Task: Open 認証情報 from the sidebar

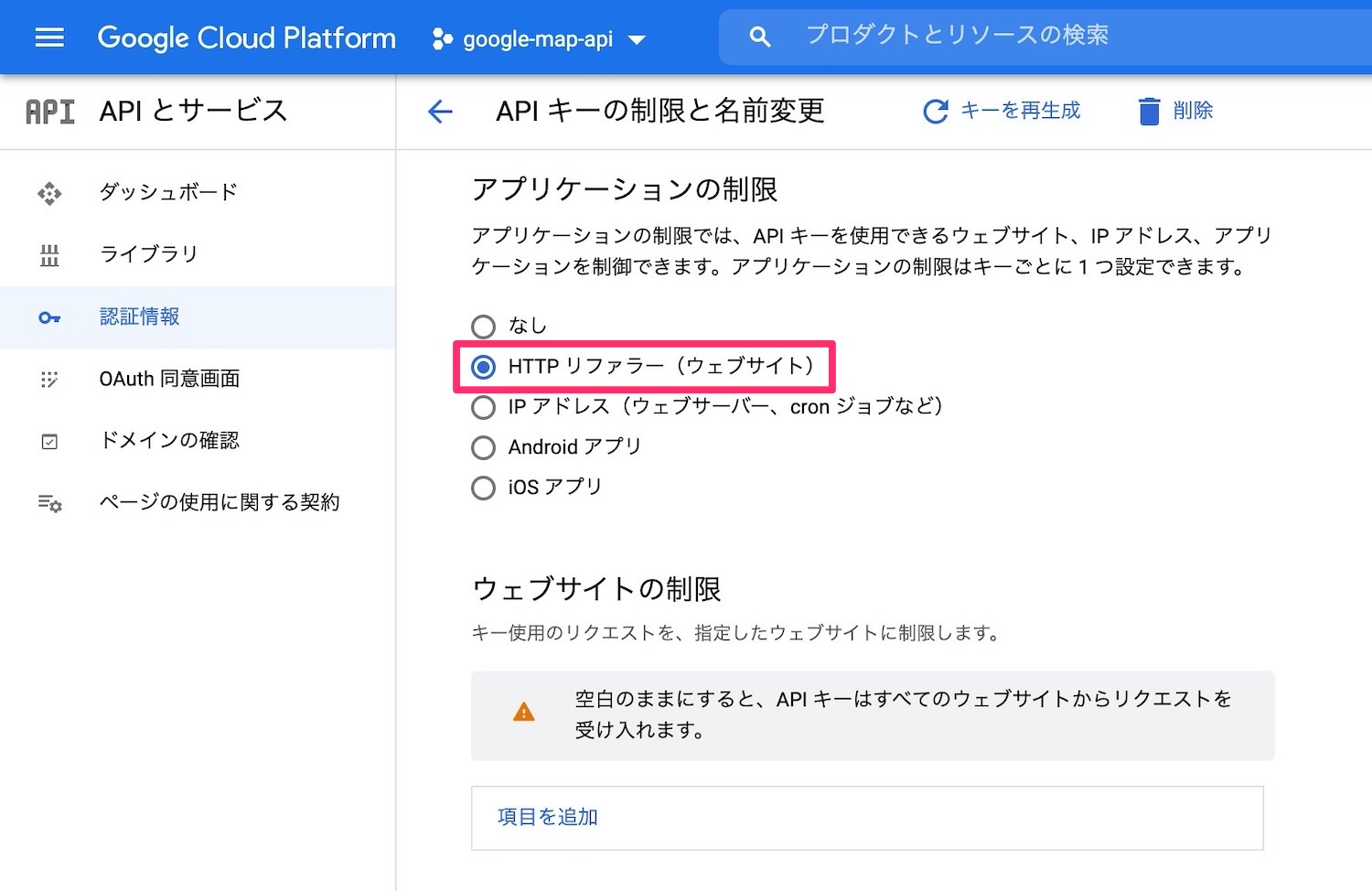Action: (138, 317)
